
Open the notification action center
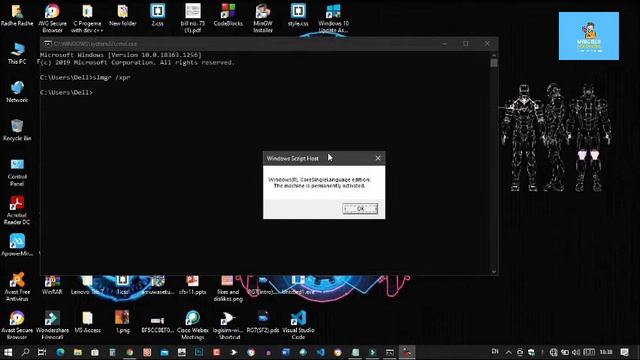[624, 352]
